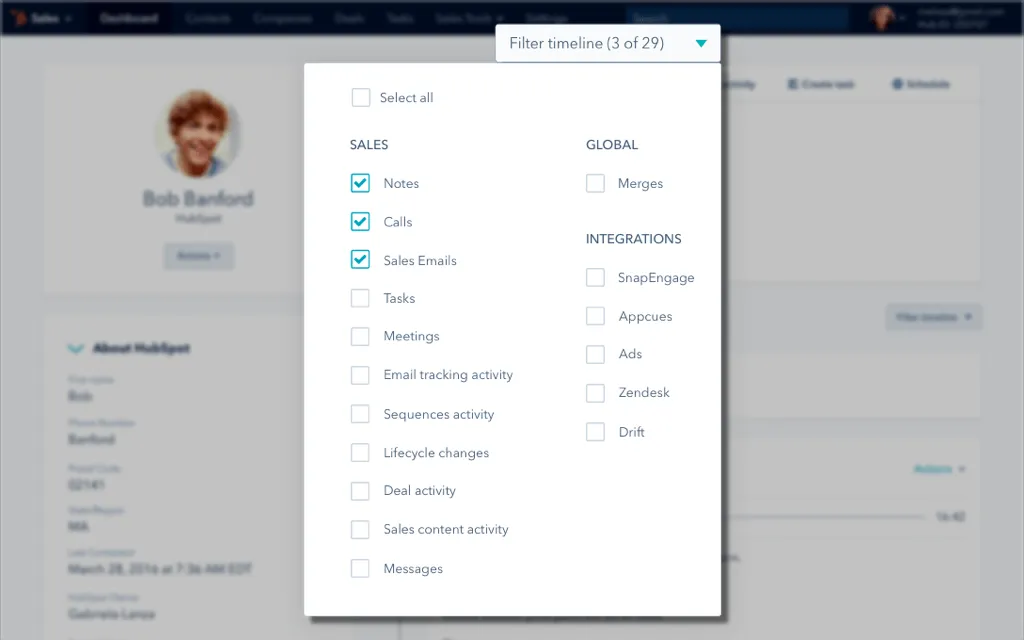Screen dimensions: 1024x640
Task: Open the Sales menu in top navigation
Action: [50, 18]
